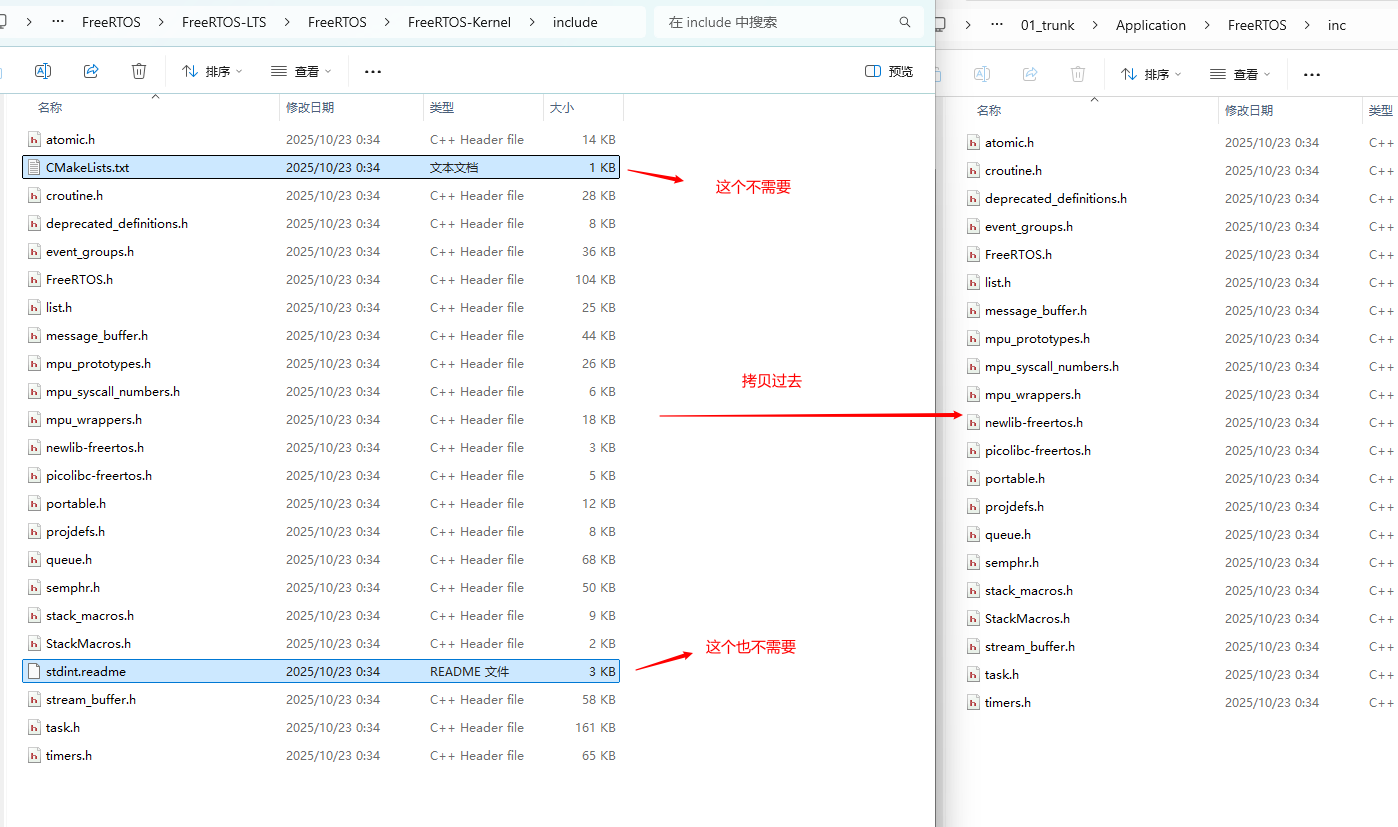Select mpu_prototypes.h in left window
This screenshot has height=827, width=1398.
(x=321, y=363)
